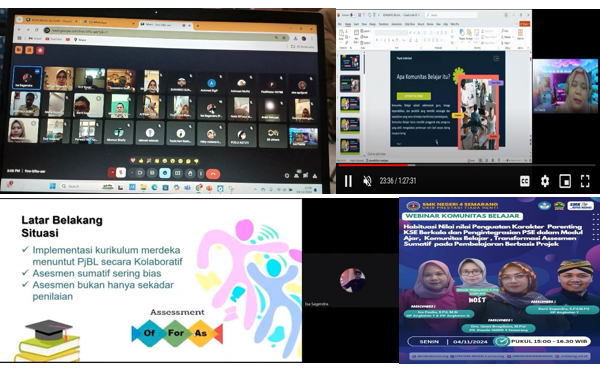Mute or unmute microphone in Google Meet
The height and width of the screenshot is (370, 600).
coord(121,173)
